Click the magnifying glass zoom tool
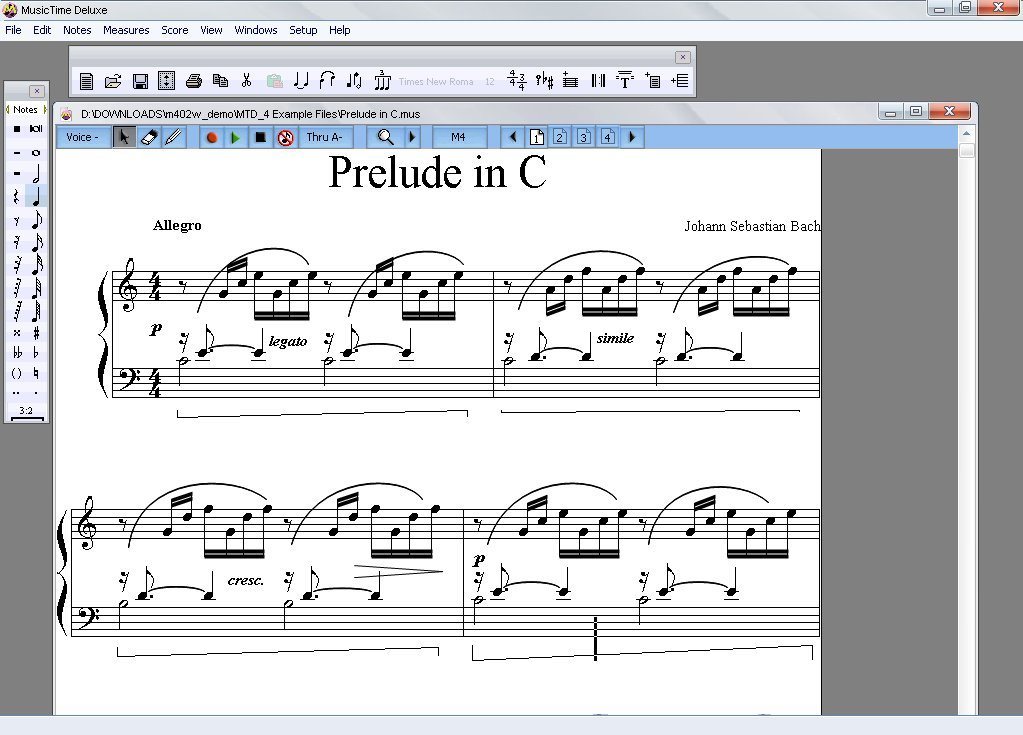The width and height of the screenshot is (1023, 735). click(386, 137)
